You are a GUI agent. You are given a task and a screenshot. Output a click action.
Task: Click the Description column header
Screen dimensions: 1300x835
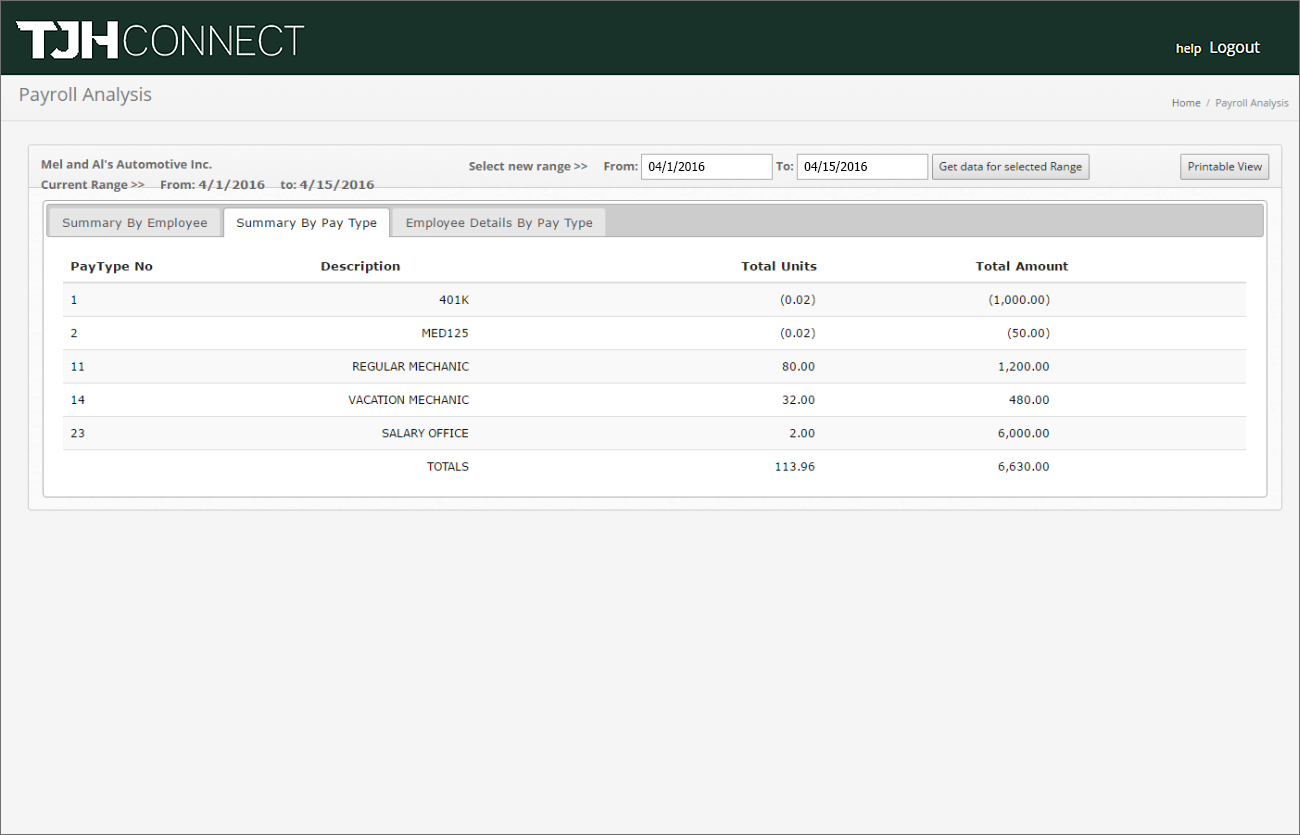360,266
